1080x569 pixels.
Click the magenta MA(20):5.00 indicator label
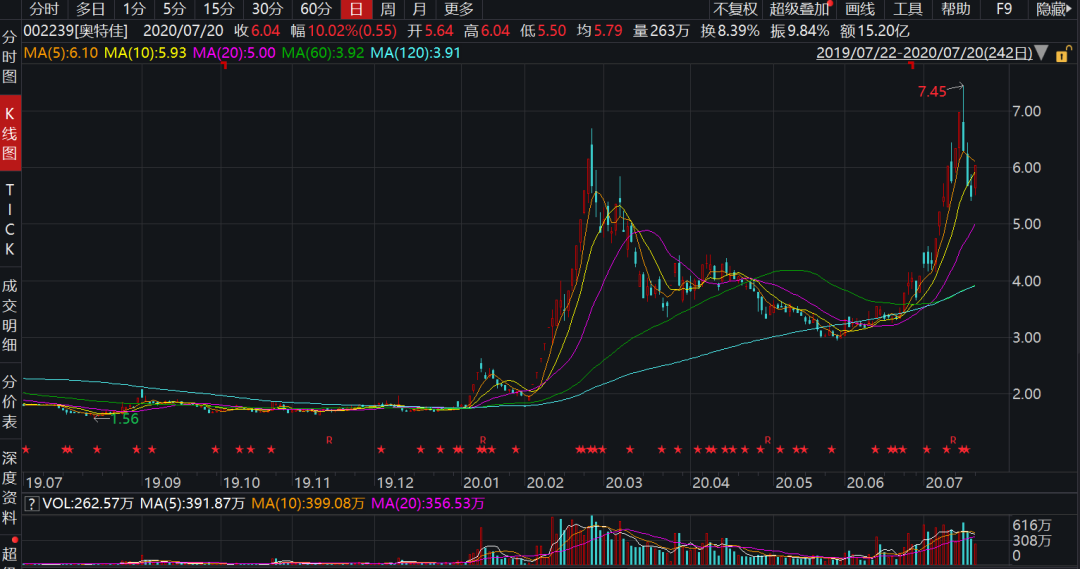(x=235, y=52)
